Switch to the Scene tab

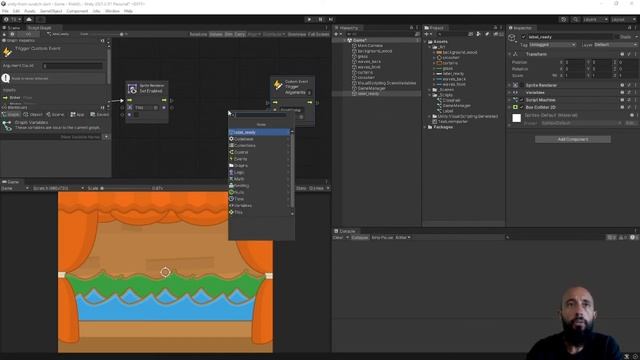coord(12,28)
